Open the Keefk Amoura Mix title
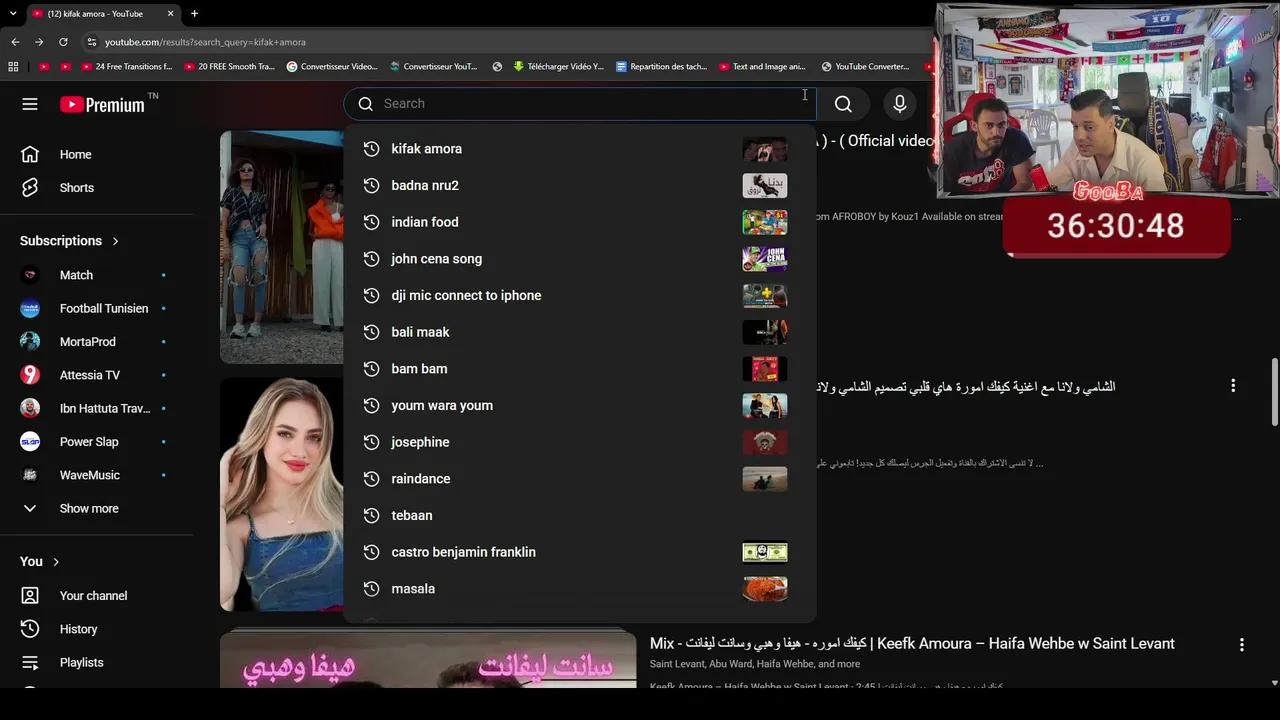 912,644
